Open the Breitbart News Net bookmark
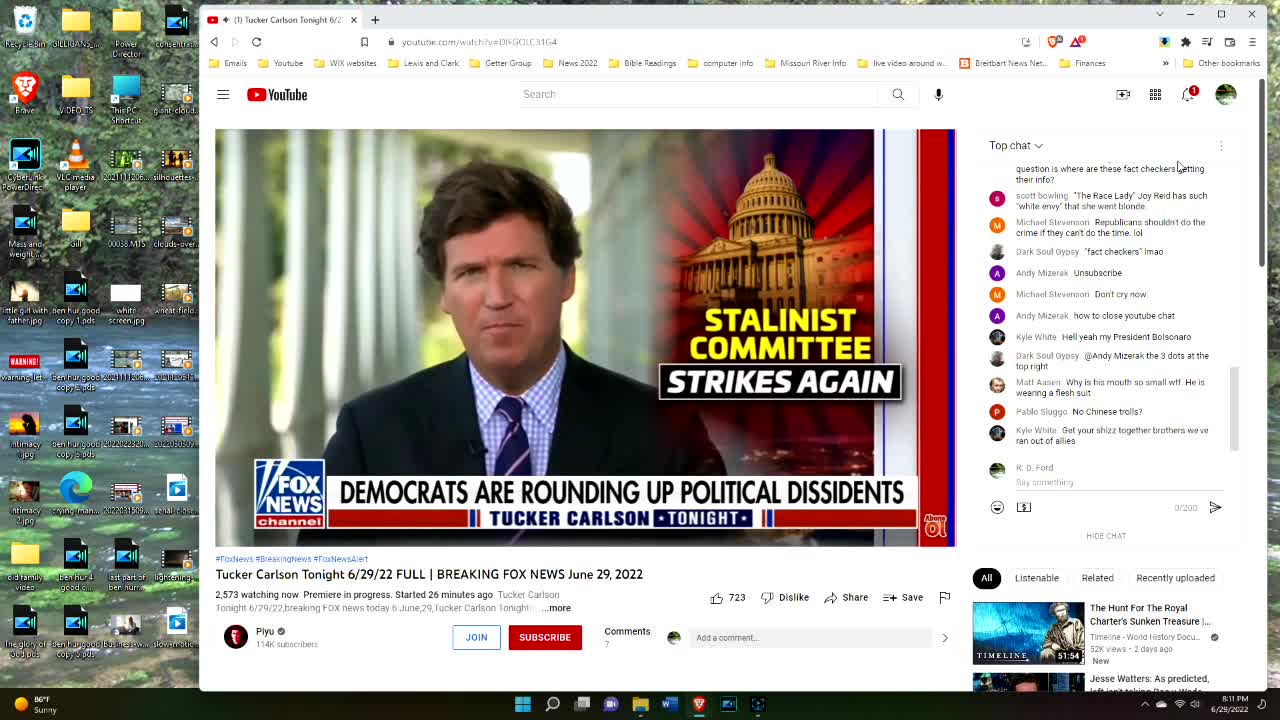The height and width of the screenshot is (720, 1280). [x=1003, y=63]
